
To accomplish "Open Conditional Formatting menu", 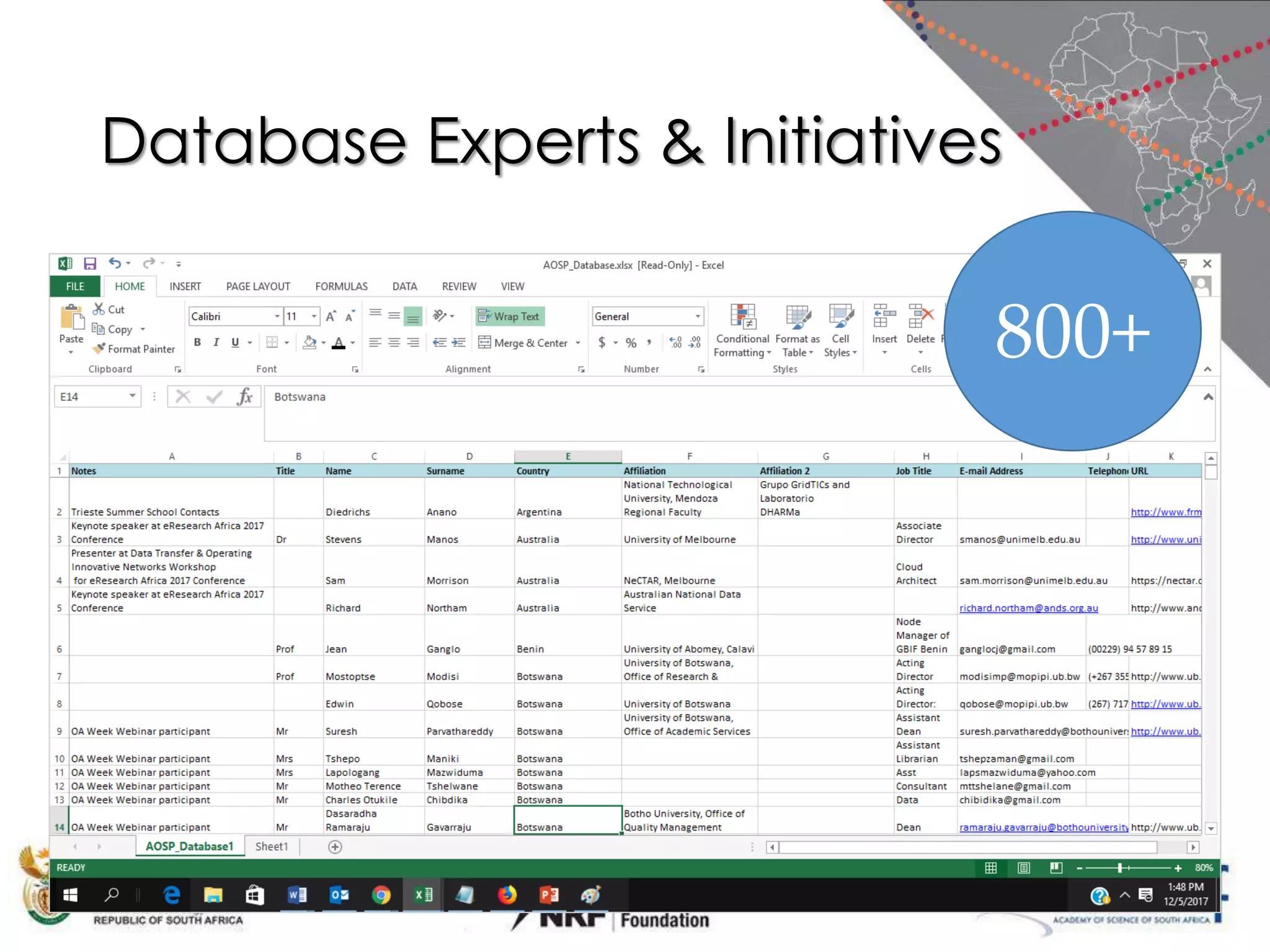I will coord(742,331).
